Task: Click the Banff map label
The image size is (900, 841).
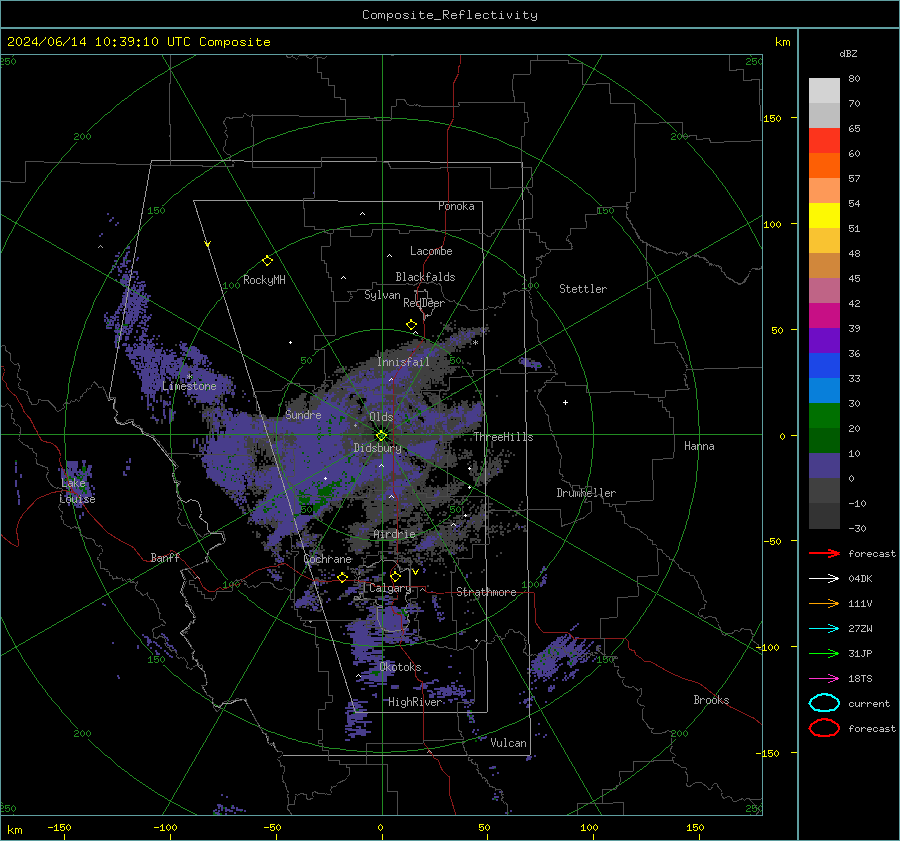Action: coord(165,557)
